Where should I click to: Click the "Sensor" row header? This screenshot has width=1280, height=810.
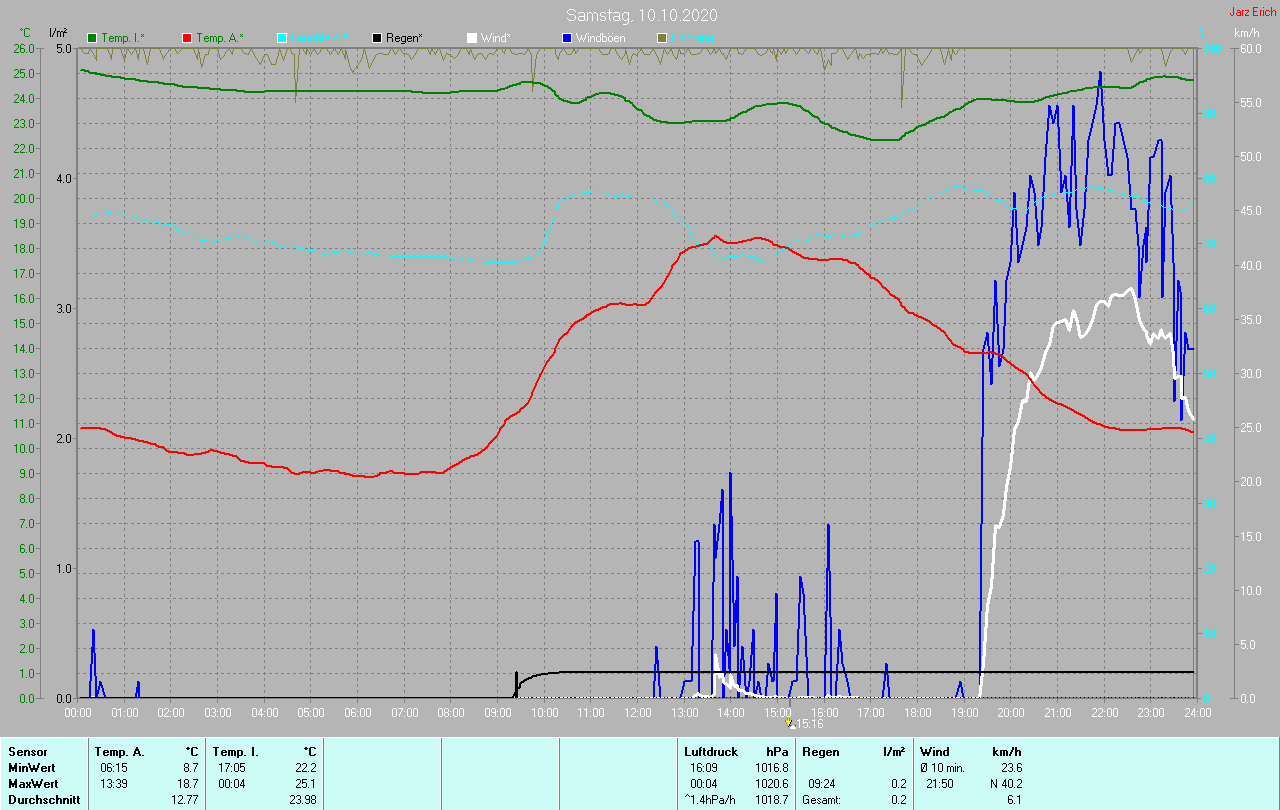(x=27, y=752)
